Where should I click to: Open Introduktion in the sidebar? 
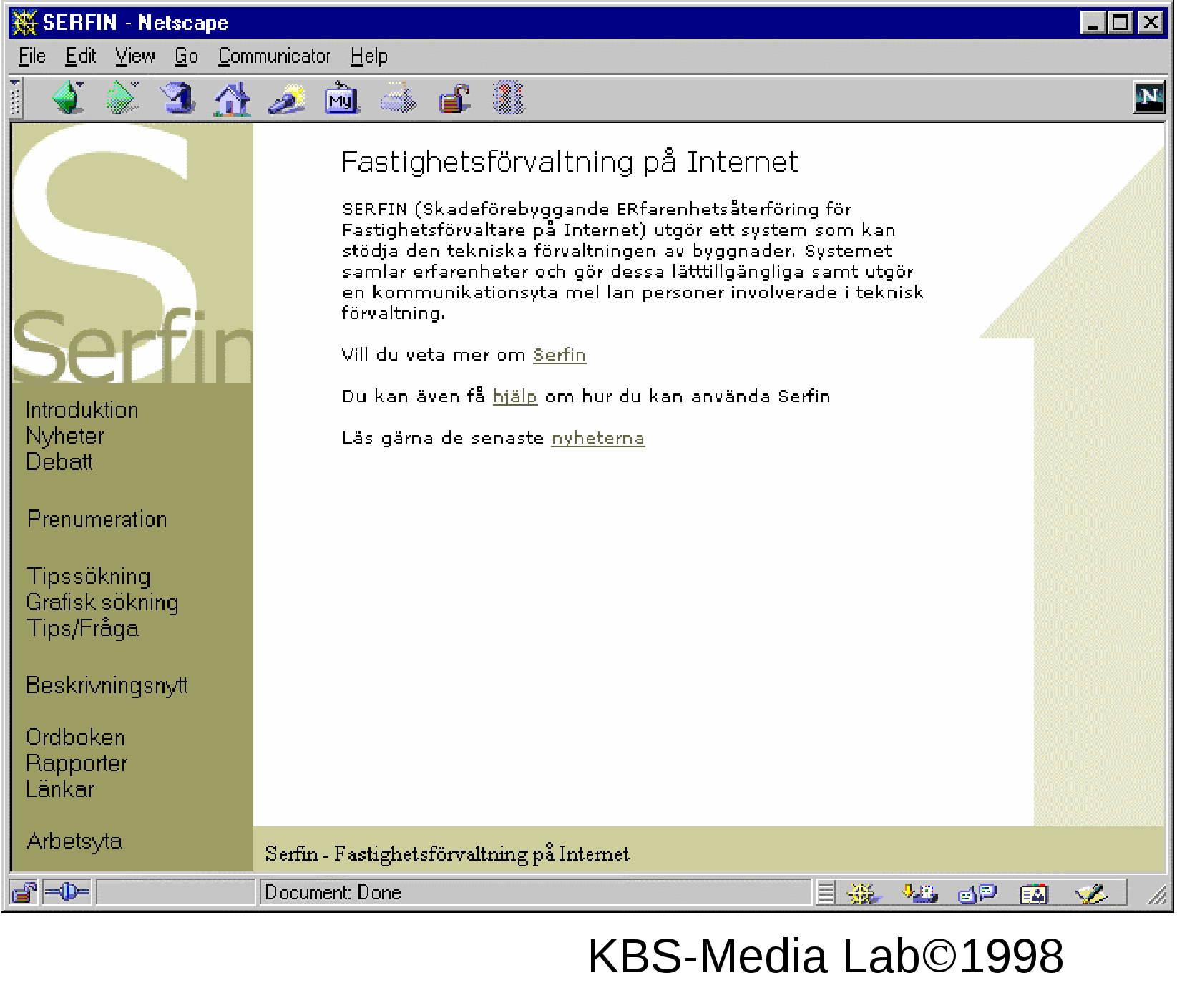click(x=82, y=410)
